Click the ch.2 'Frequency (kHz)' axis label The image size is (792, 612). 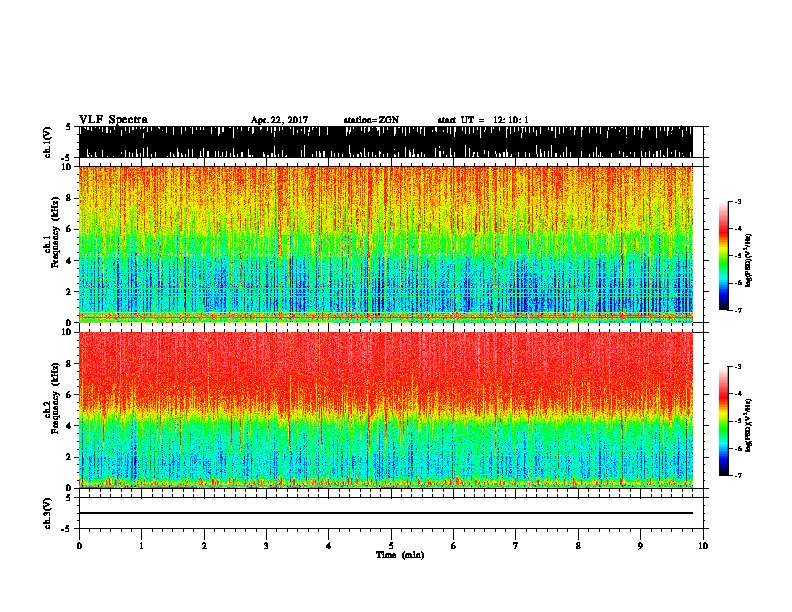click(55, 398)
